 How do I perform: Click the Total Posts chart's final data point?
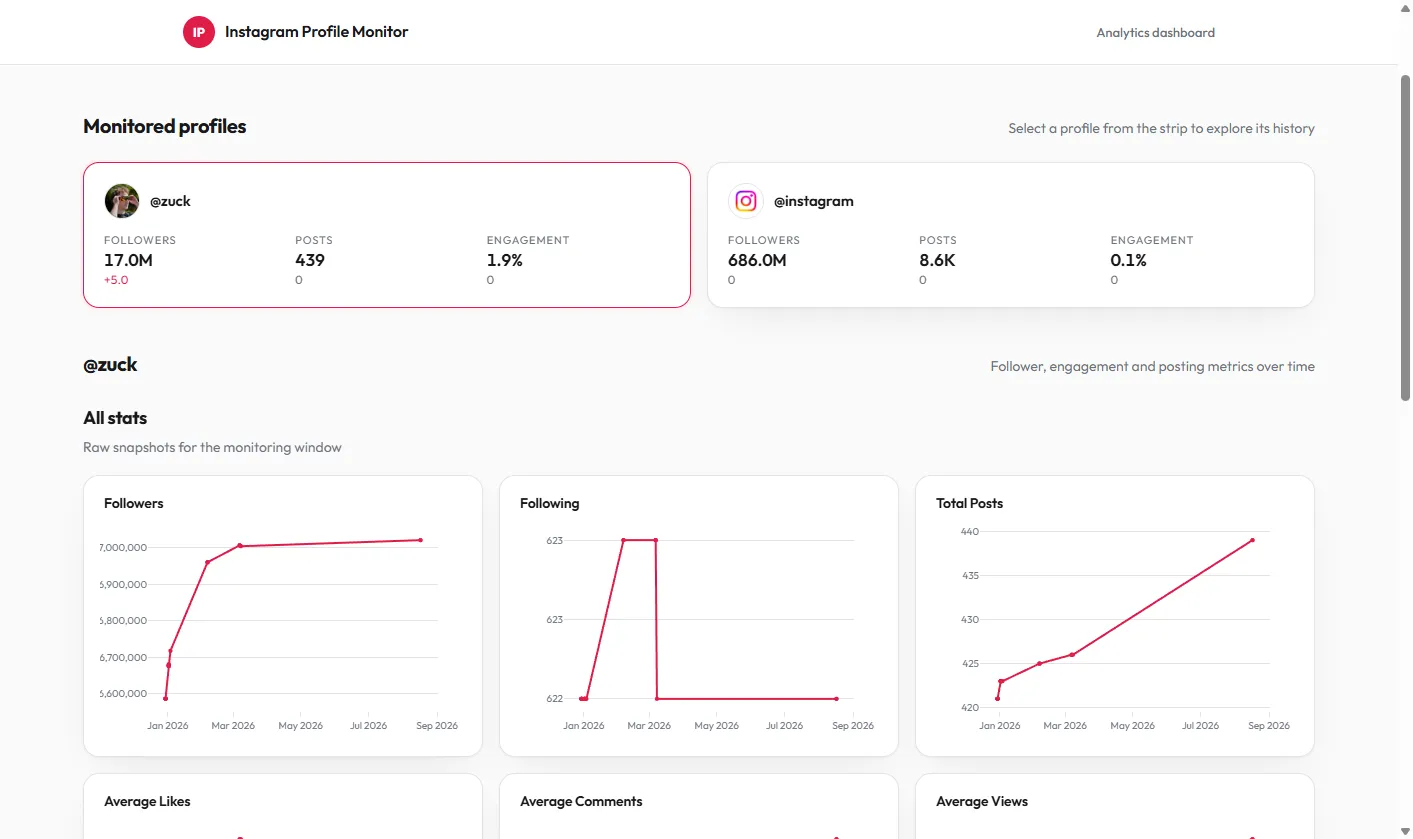1252,540
